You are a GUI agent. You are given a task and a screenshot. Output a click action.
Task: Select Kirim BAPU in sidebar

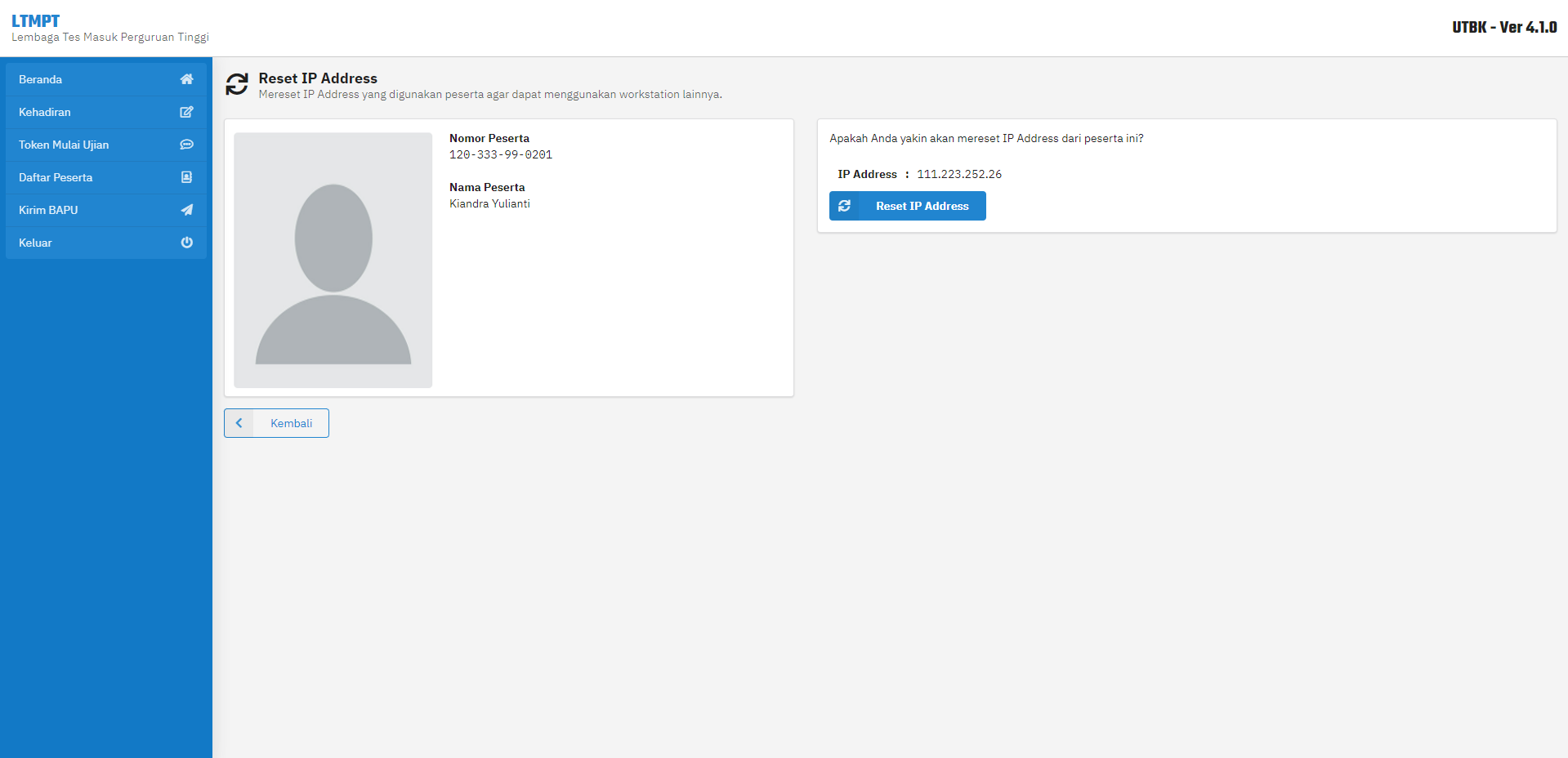pyautogui.click(x=106, y=210)
